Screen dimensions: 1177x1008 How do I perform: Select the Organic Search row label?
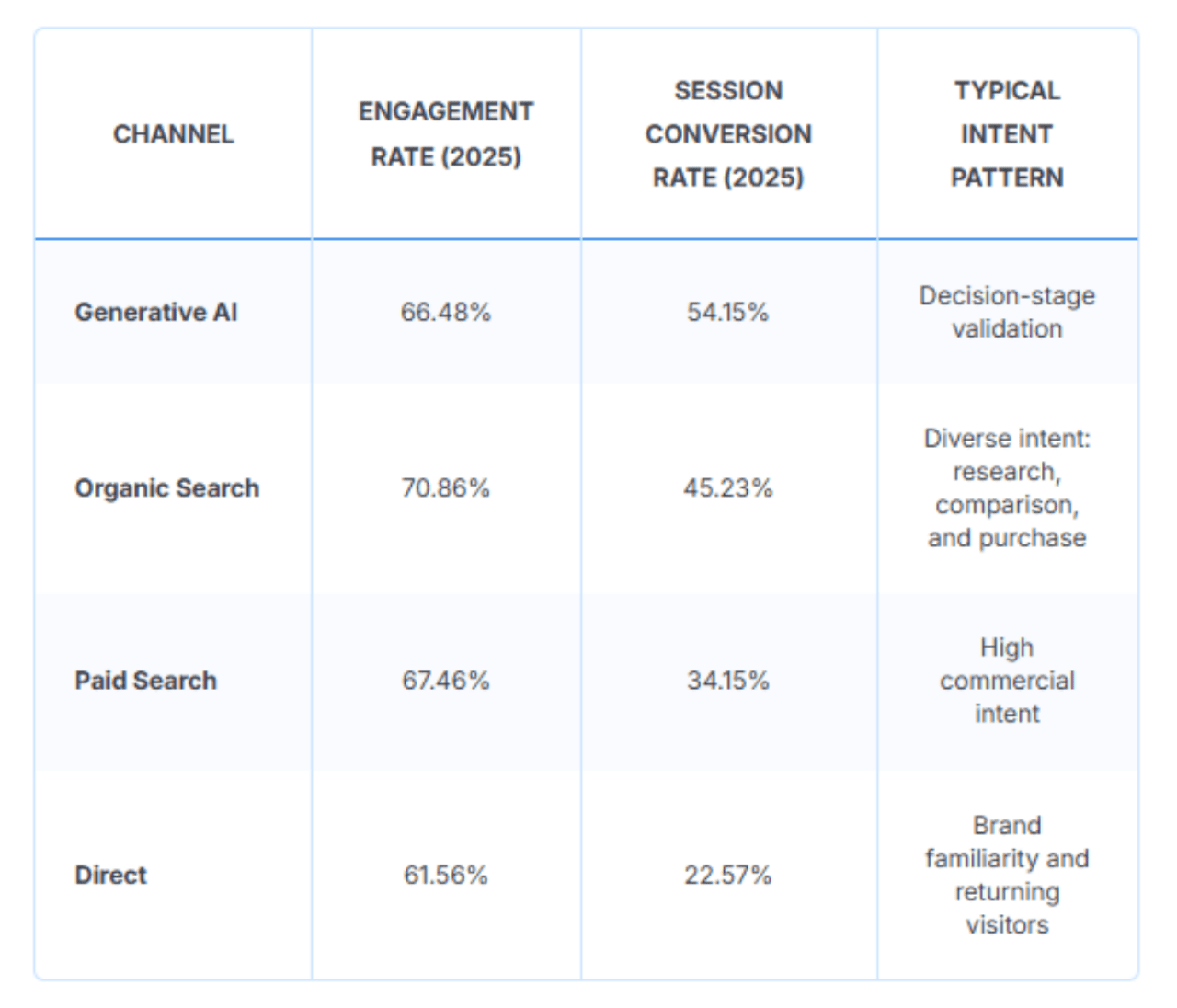coord(167,488)
